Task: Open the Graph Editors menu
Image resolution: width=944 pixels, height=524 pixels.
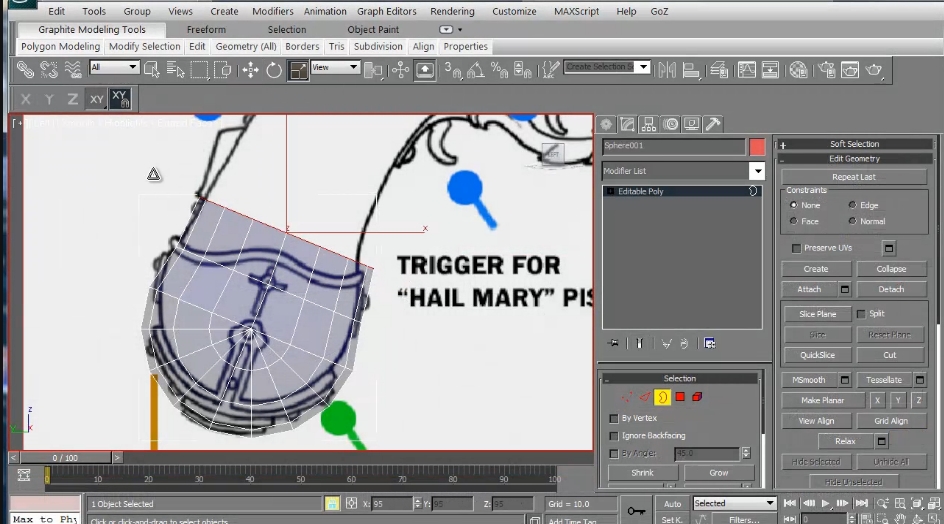Action: (387, 11)
